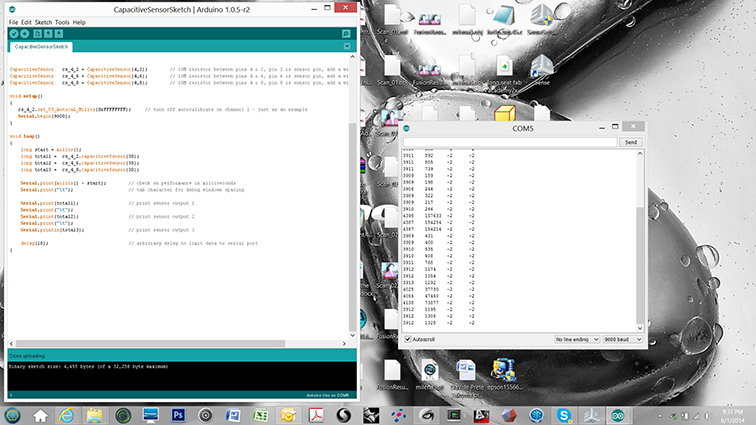Click the COM5 scrollbar down arrow

640,328
